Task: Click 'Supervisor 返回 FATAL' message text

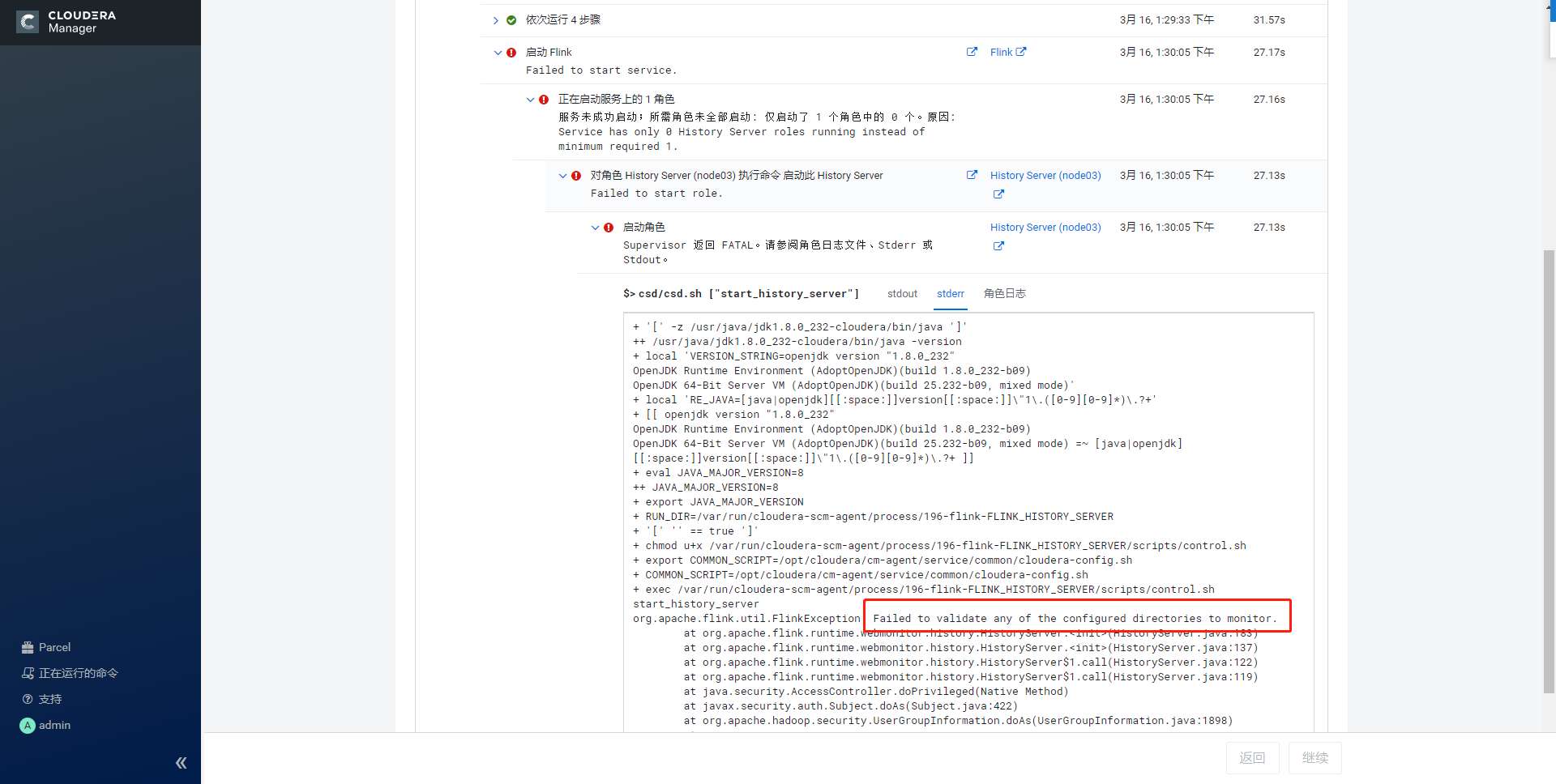Action: click(778, 252)
